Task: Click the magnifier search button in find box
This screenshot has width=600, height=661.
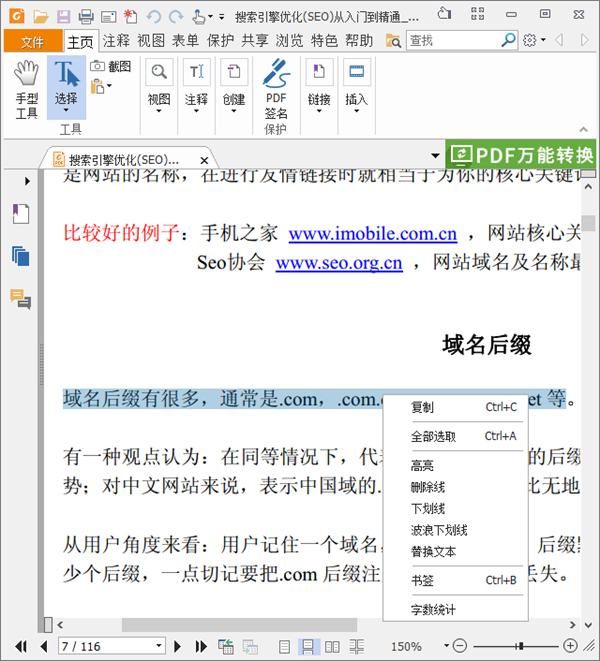Action: [x=509, y=40]
